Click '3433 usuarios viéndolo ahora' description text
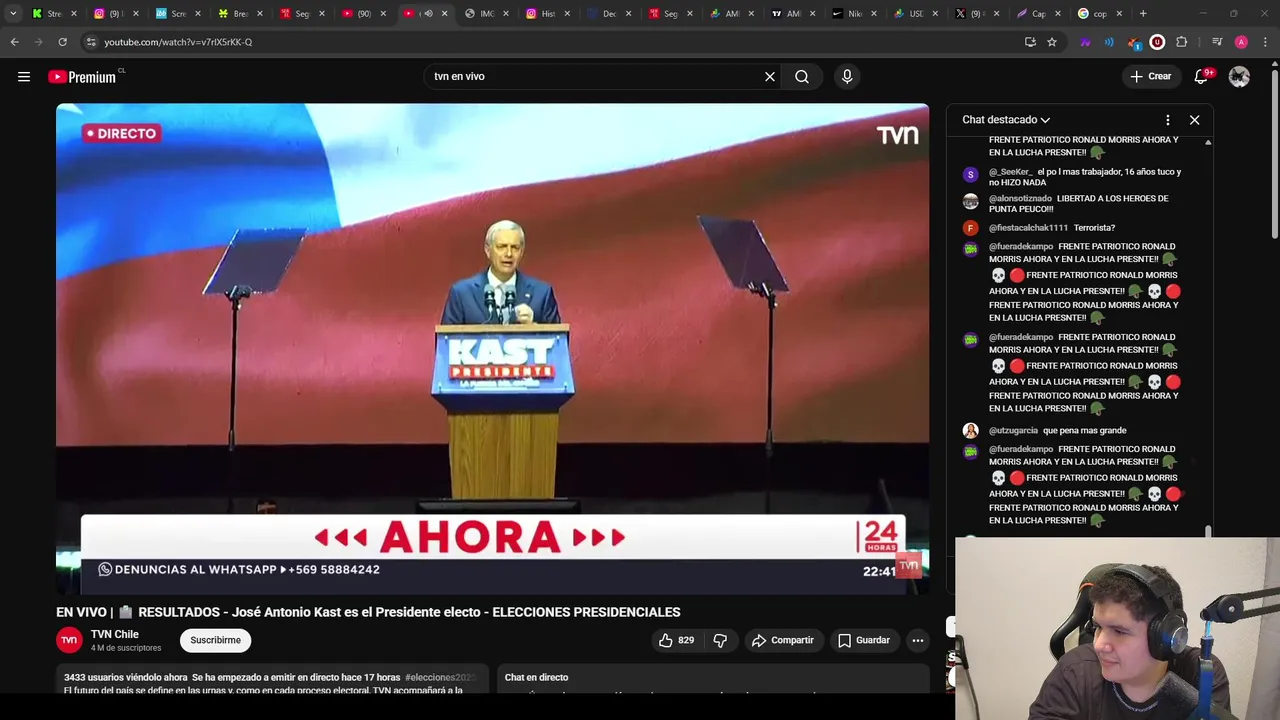The image size is (1280, 720). pyautogui.click(x=126, y=677)
